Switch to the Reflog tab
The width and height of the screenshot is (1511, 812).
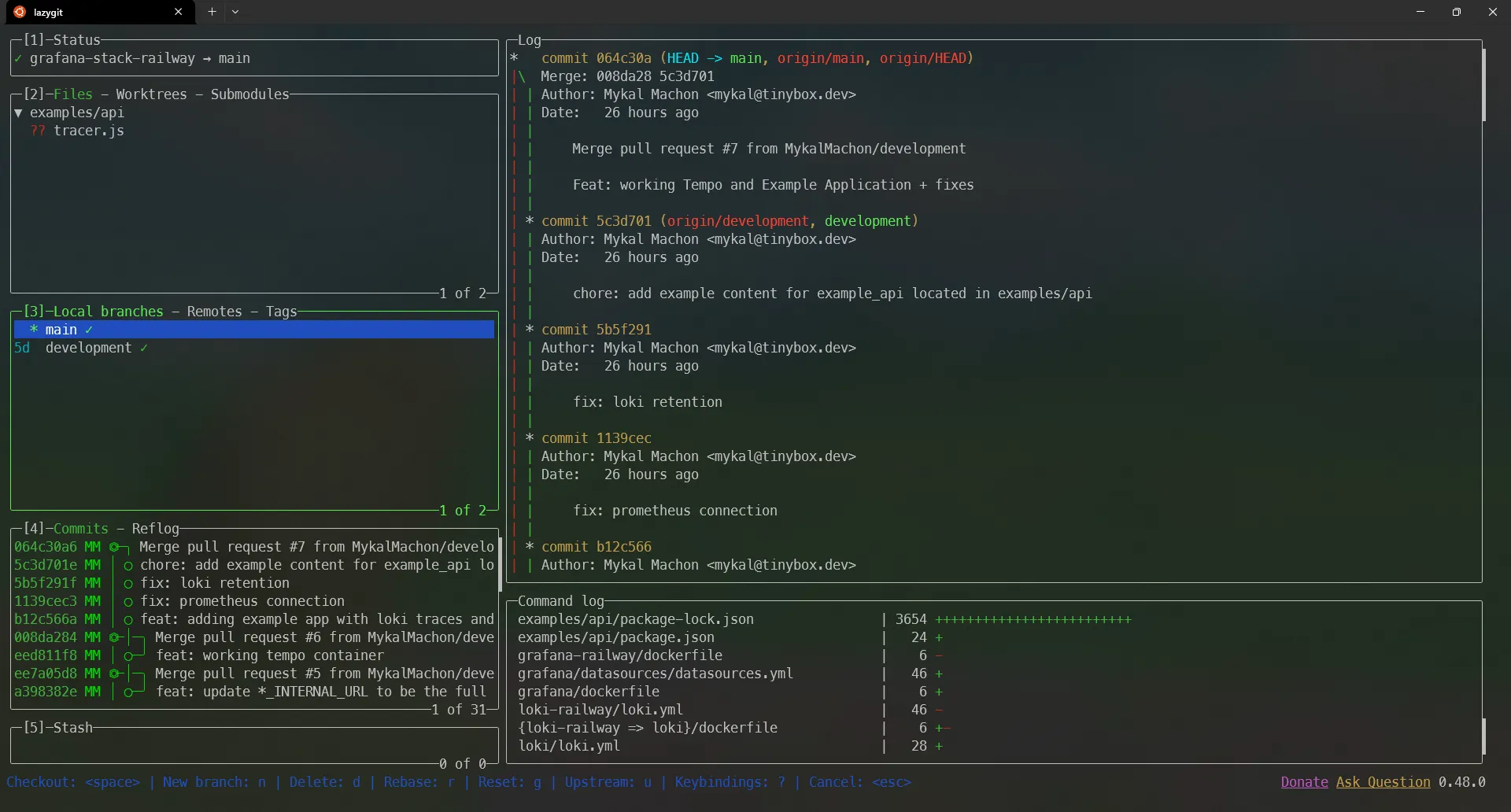point(155,529)
